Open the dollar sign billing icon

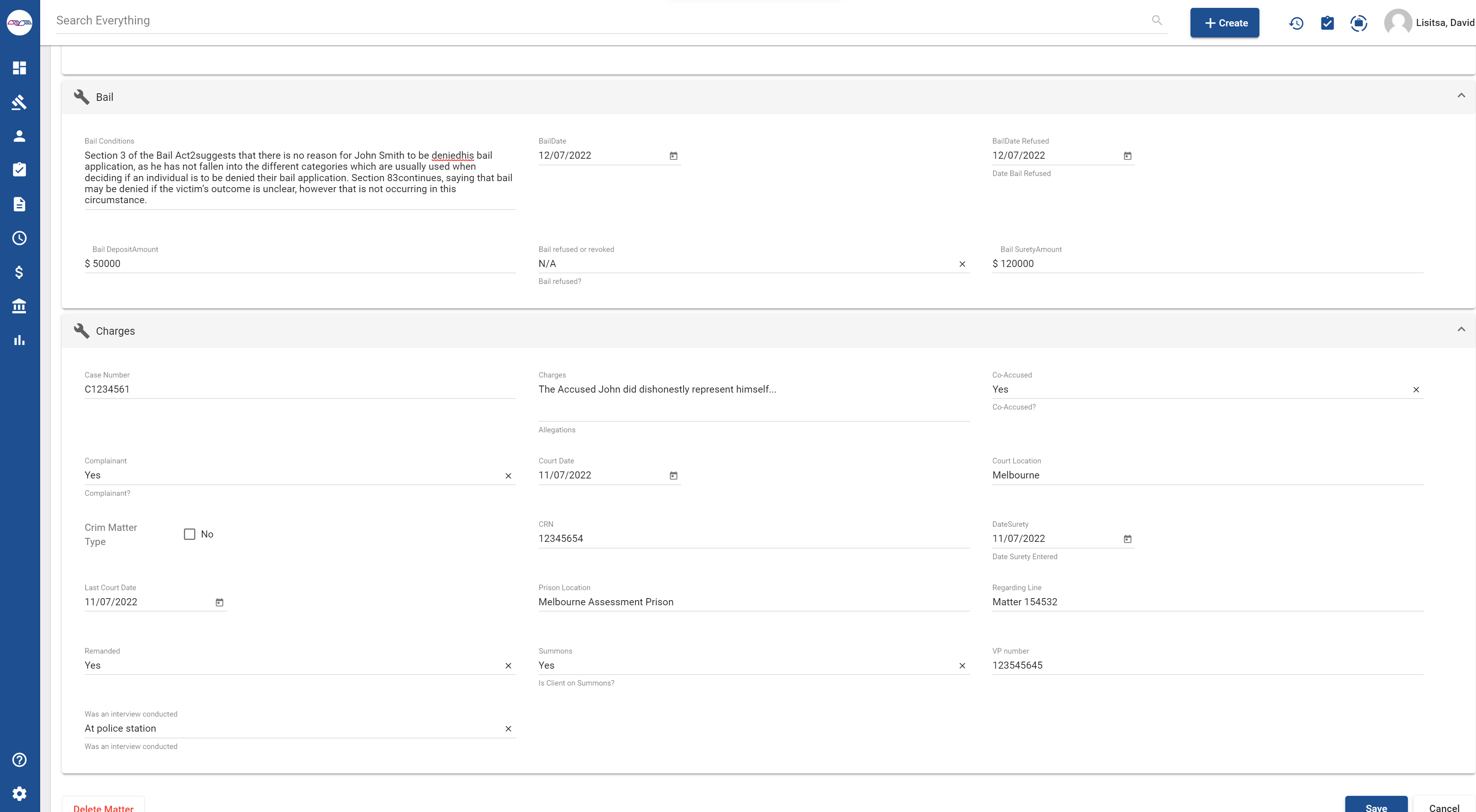tap(19, 272)
